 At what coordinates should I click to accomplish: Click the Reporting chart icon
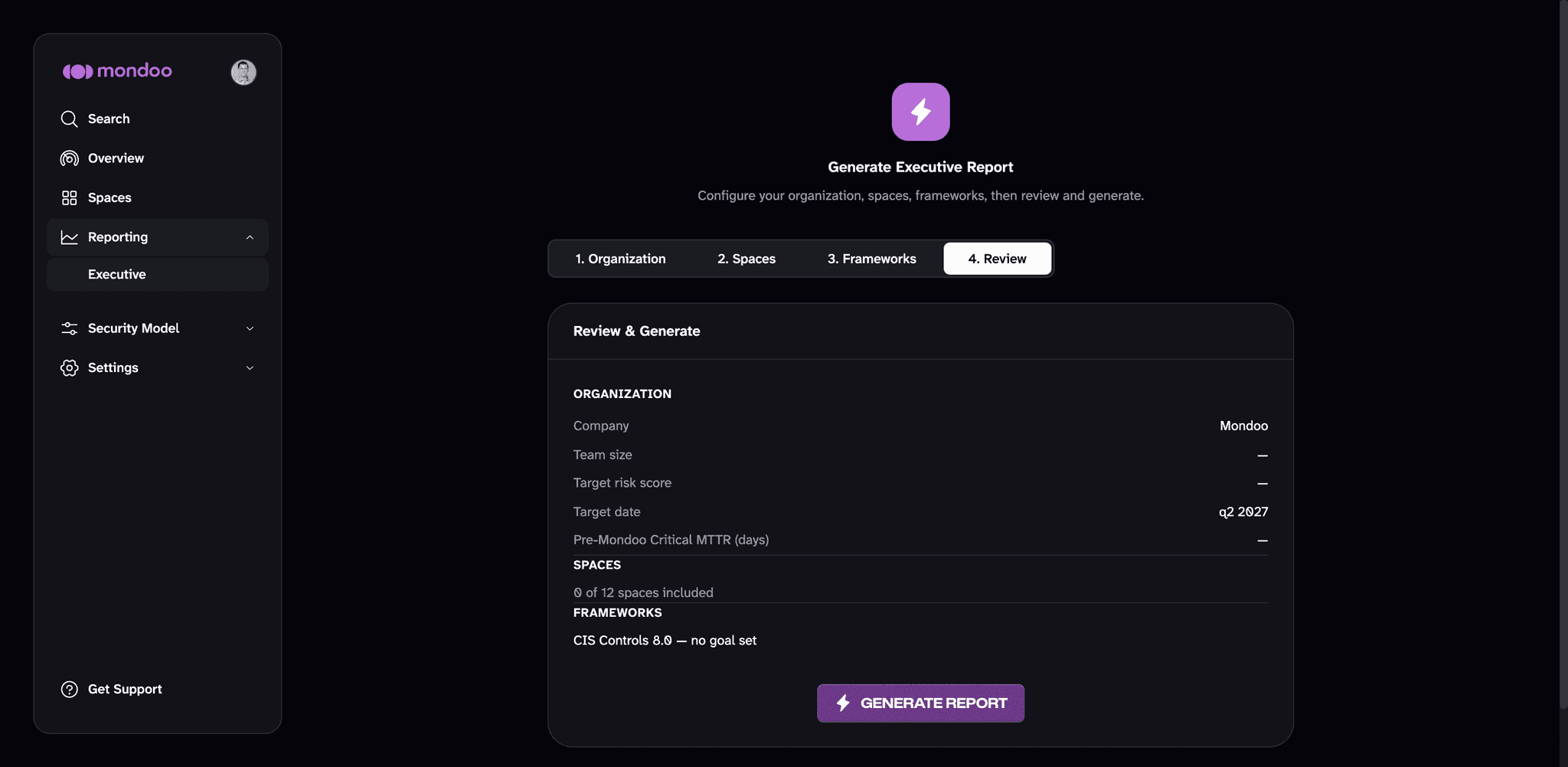(x=69, y=237)
